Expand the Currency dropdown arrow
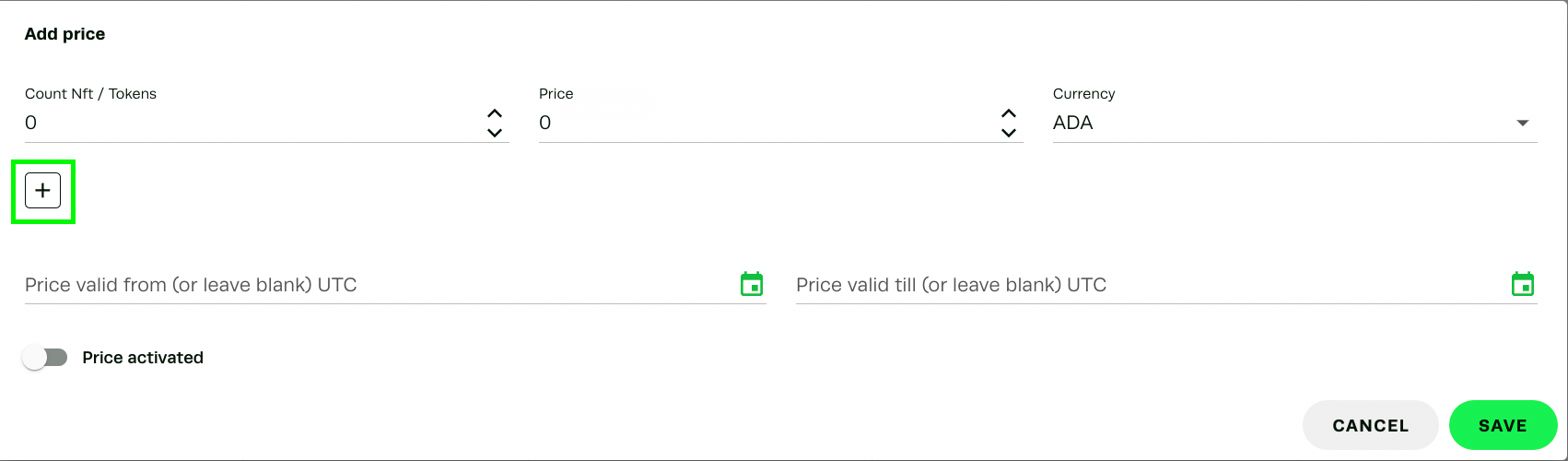The width and height of the screenshot is (1568, 461). coord(1522,123)
